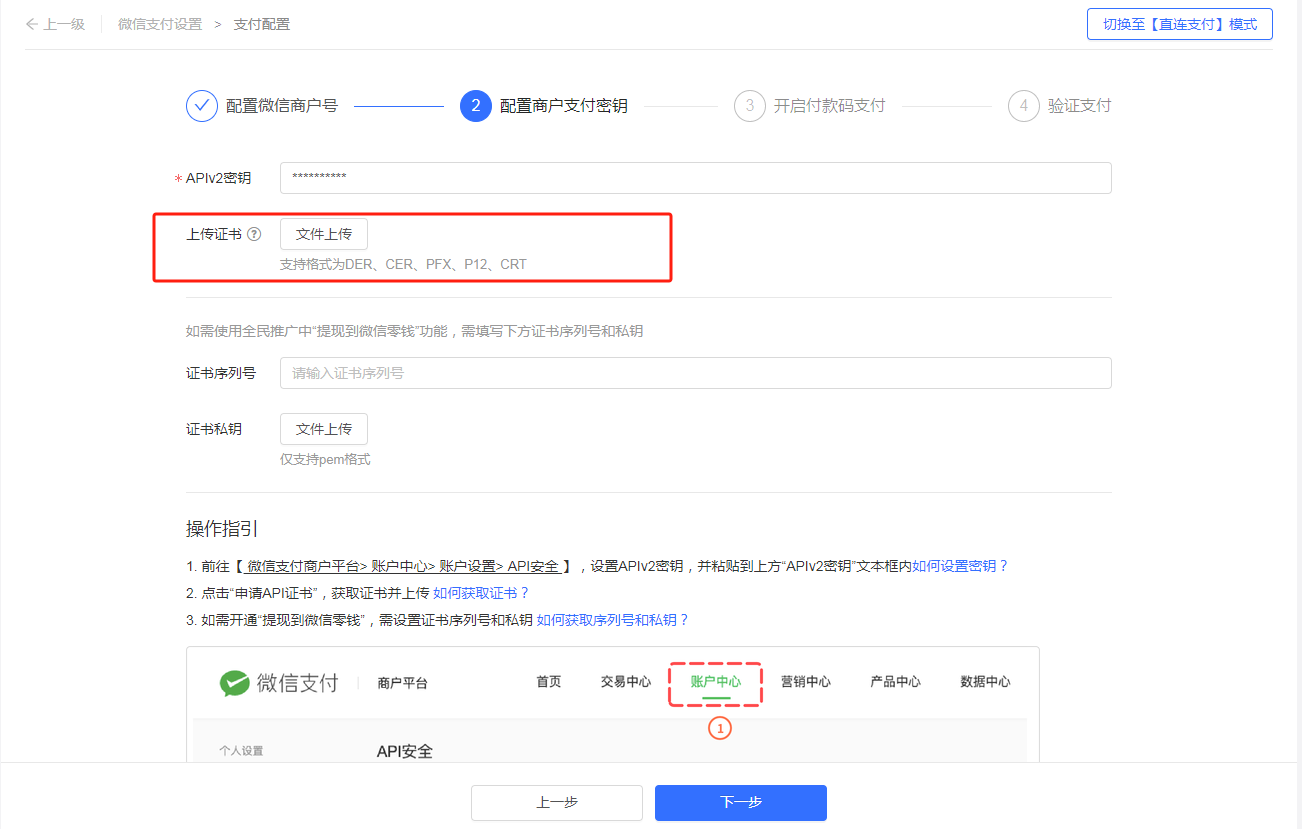1302x829 pixels.
Task: Select 支付配置 breadcrumb text
Action: point(262,24)
